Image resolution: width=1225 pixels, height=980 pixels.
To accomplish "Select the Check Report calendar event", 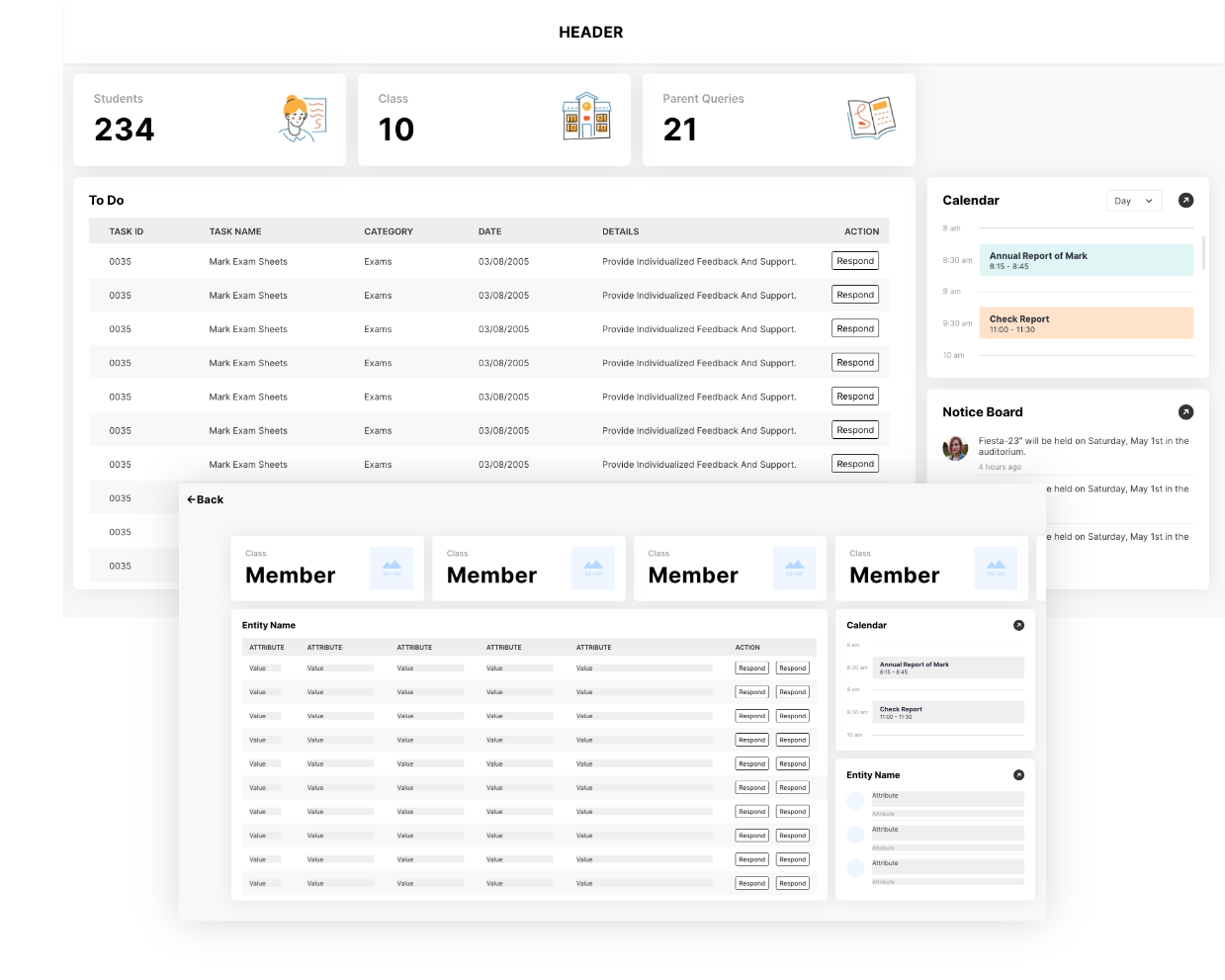I will click(x=1086, y=323).
